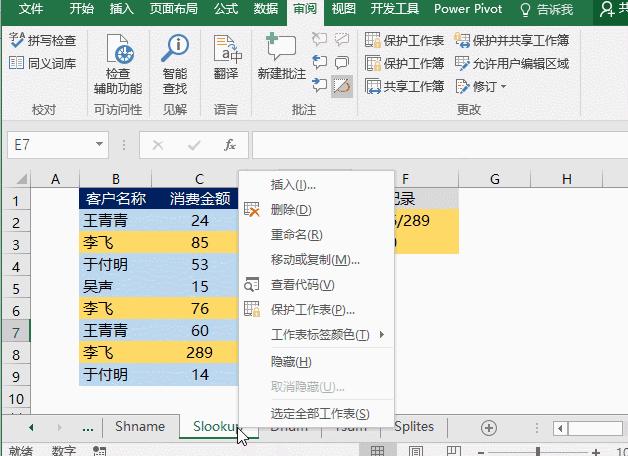628x456 pixels.
Task: Switch to the 开始 tab
Action: (x=81, y=9)
